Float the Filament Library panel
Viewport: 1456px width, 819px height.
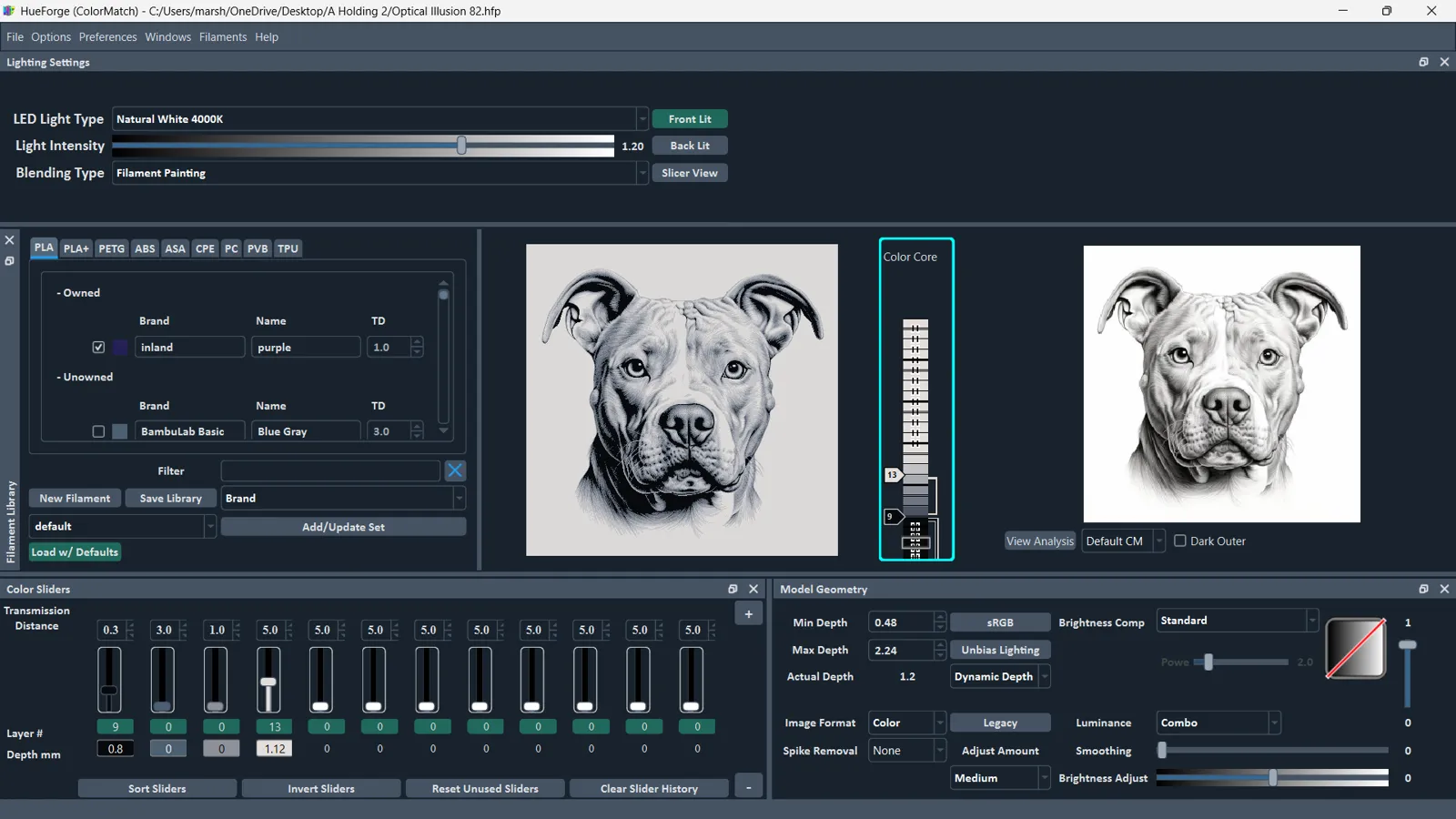tap(10, 261)
